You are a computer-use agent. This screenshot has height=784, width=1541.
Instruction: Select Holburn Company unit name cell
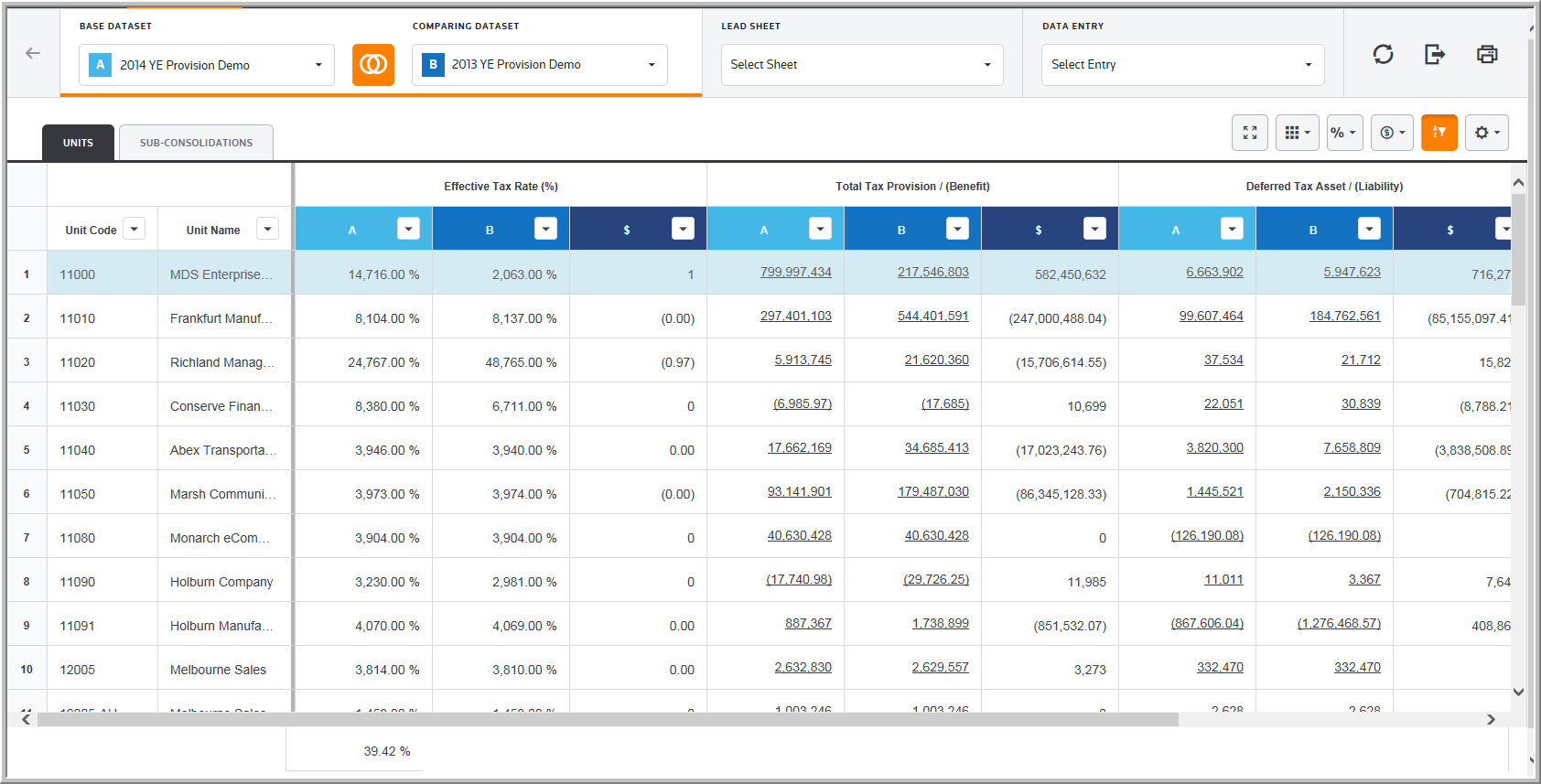(x=225, y=580)
